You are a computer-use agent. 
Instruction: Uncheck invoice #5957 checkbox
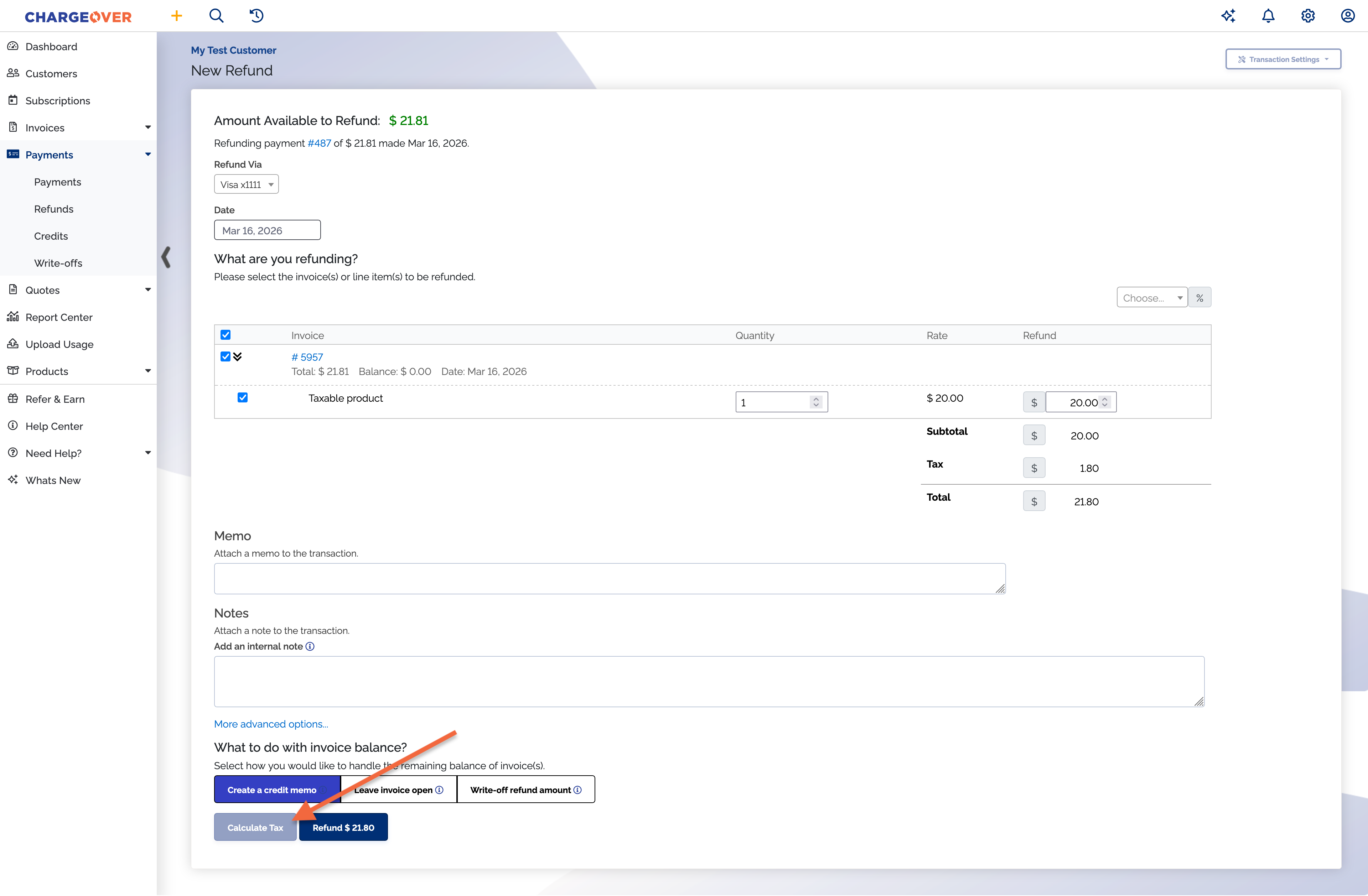pyautogui.click(x=225, y=357)
